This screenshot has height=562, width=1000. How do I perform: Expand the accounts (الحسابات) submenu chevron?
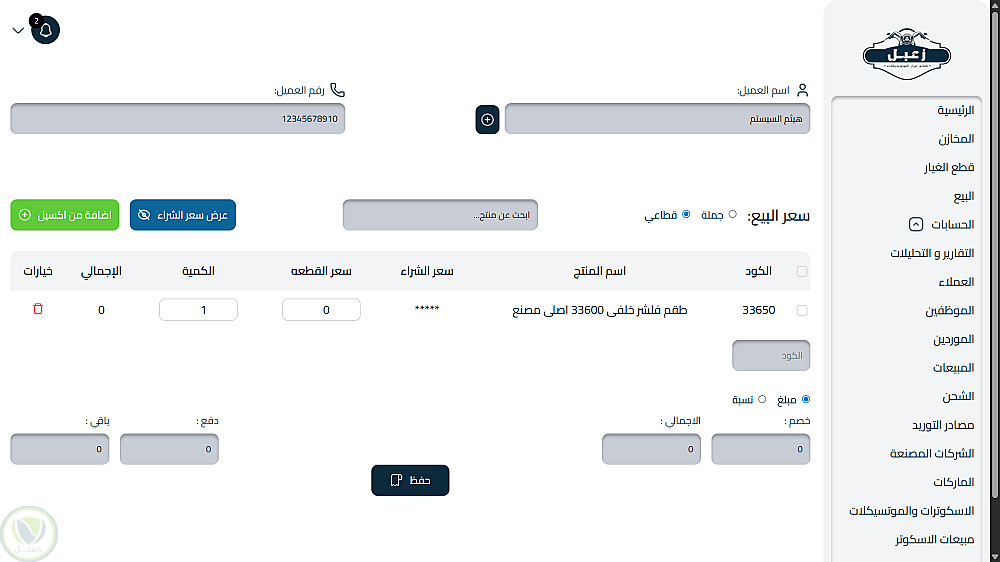(x=915, y=225)
